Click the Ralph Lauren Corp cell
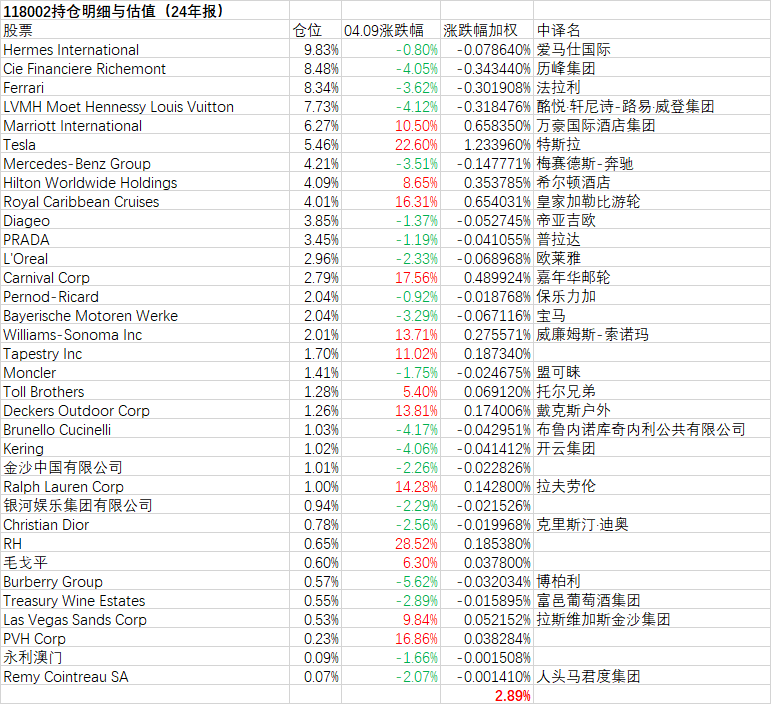This screenshot has height=704, width=771. (145, 486)
